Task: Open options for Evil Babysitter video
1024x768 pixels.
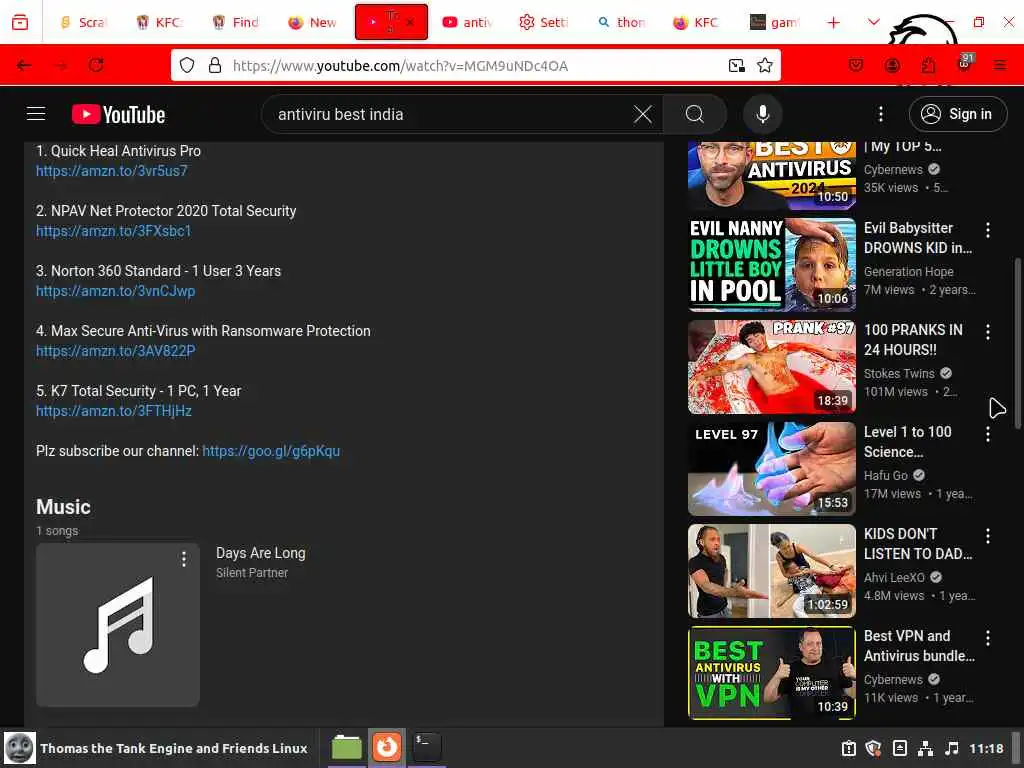Action: (x=987, y=230)
